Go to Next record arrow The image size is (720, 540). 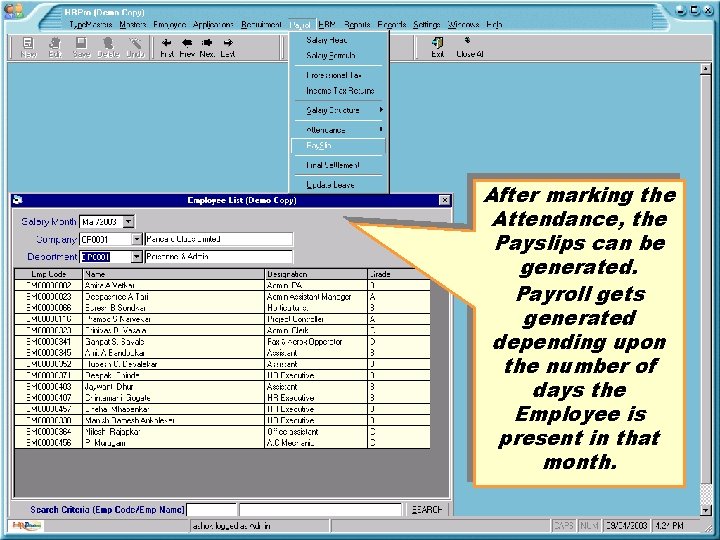(x=207, y=43)
